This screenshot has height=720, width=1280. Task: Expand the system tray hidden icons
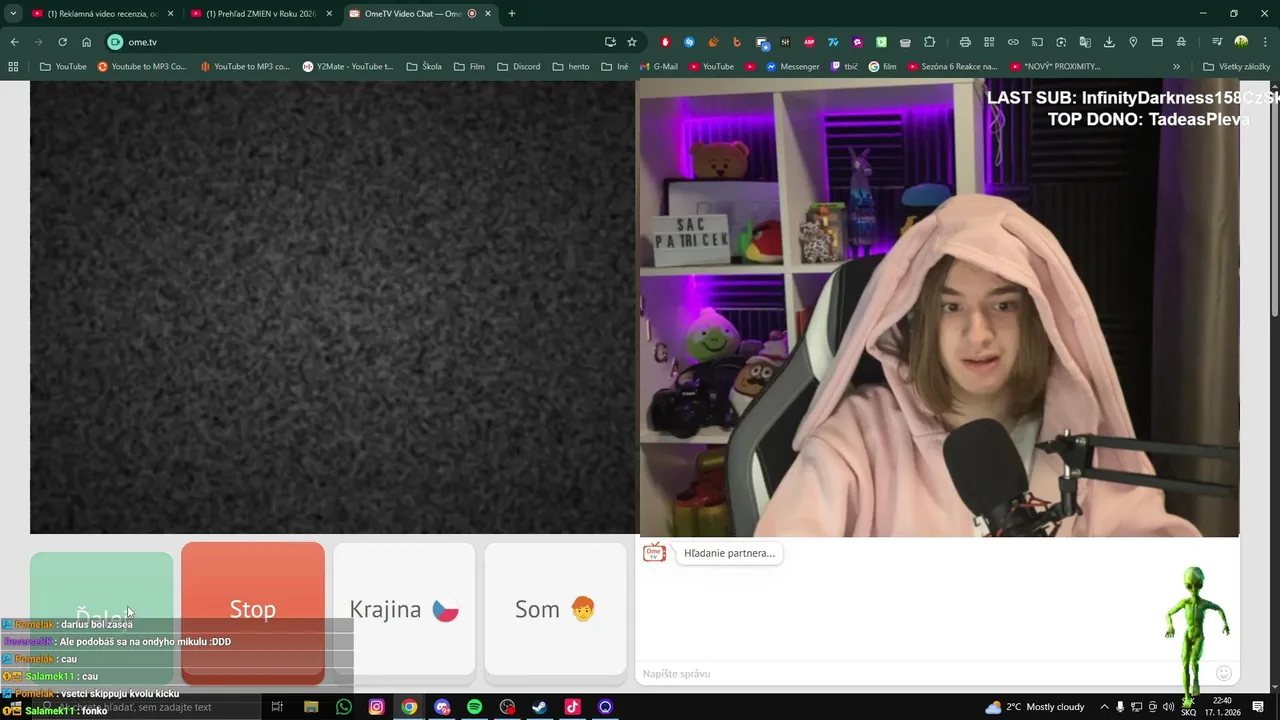pyautogui.click(x=1104, y=707)
